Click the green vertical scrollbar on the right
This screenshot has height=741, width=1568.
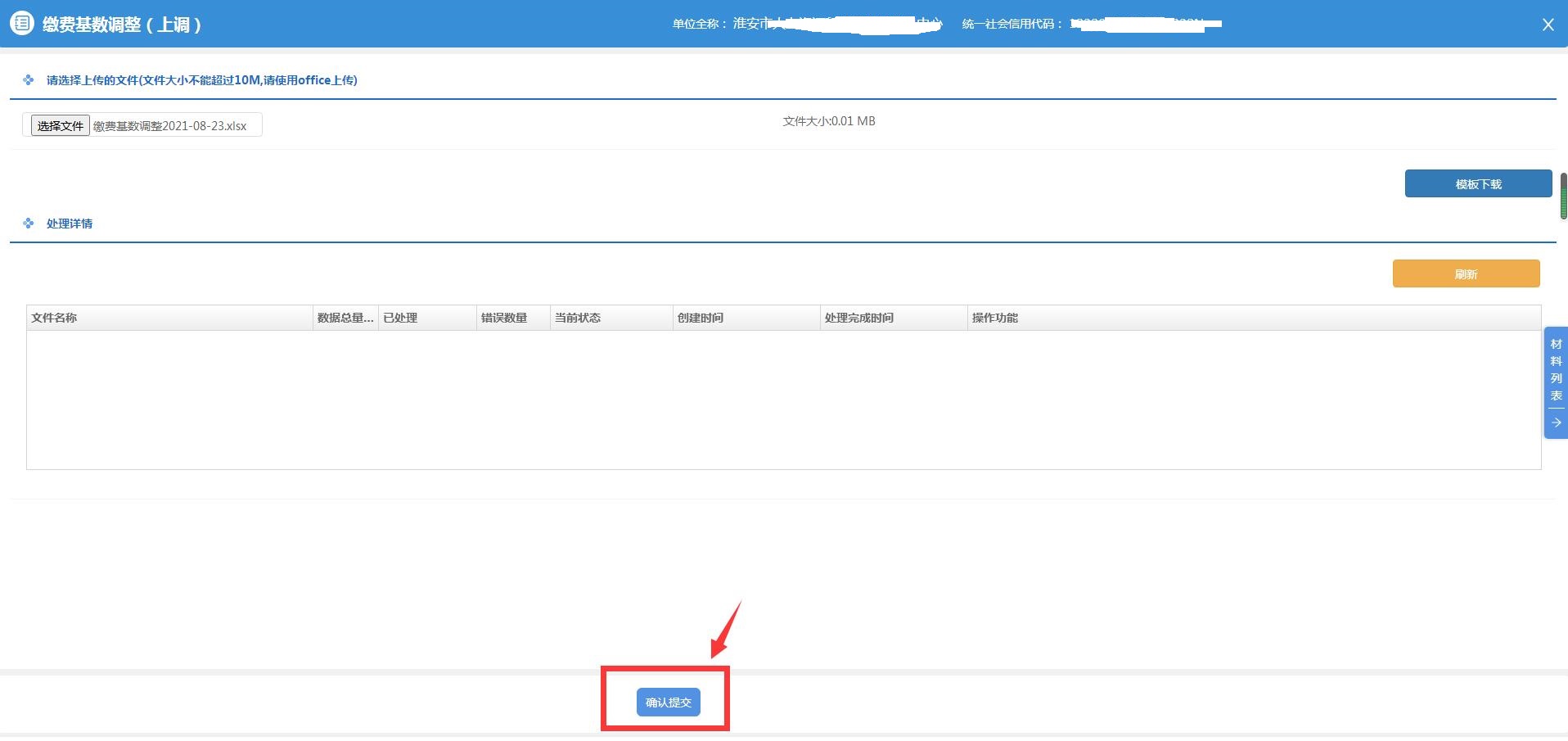tap(1563, 197)
